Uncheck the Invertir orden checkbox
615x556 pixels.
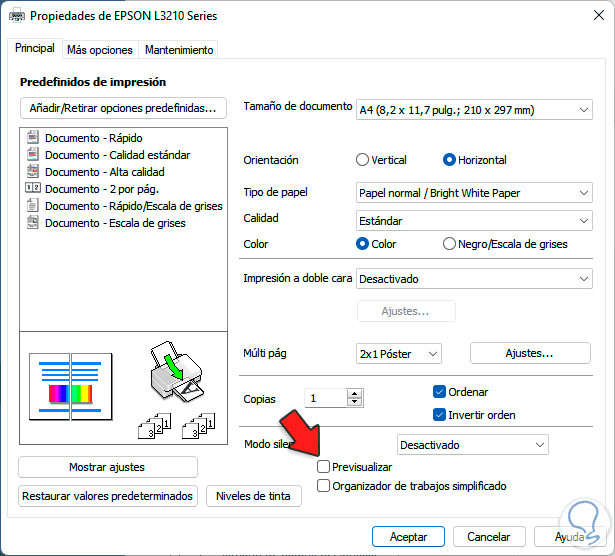(x=439, y=415)
